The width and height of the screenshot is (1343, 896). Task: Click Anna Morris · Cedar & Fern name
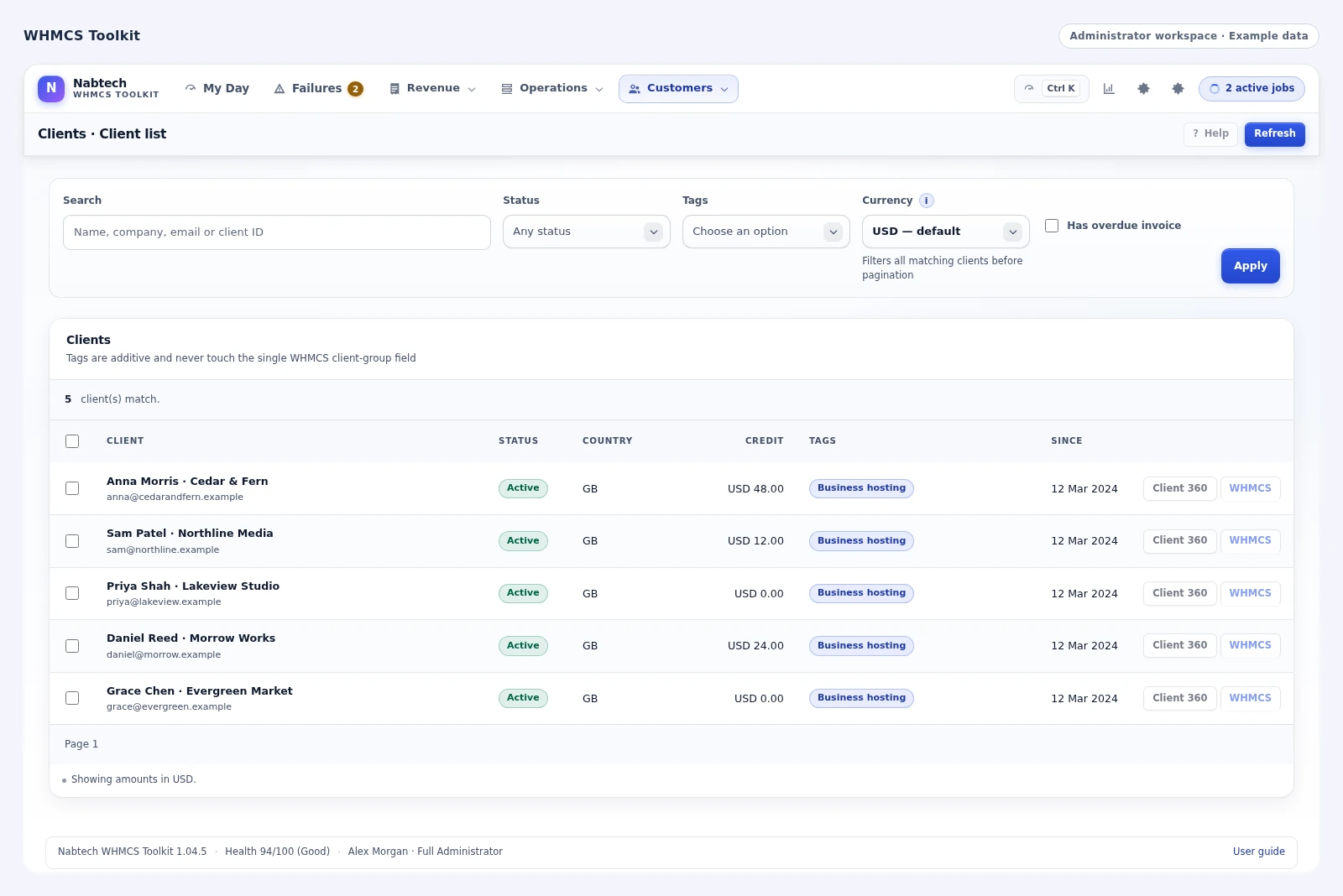187,482
